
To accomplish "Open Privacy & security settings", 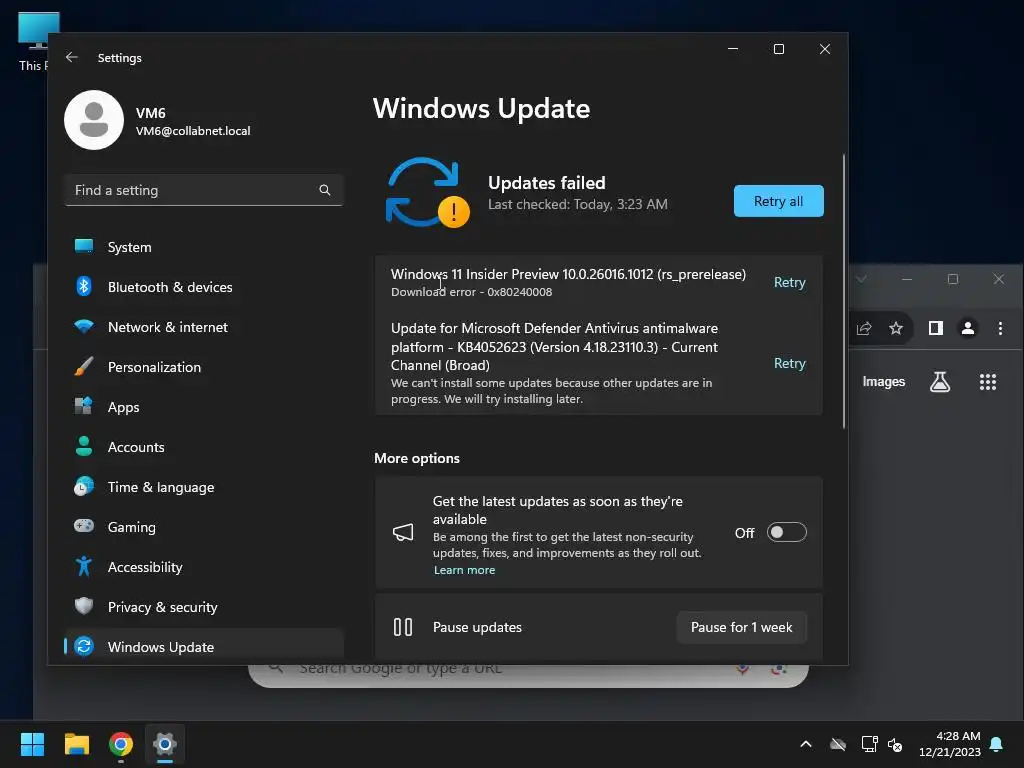I will tap(204, 607).
